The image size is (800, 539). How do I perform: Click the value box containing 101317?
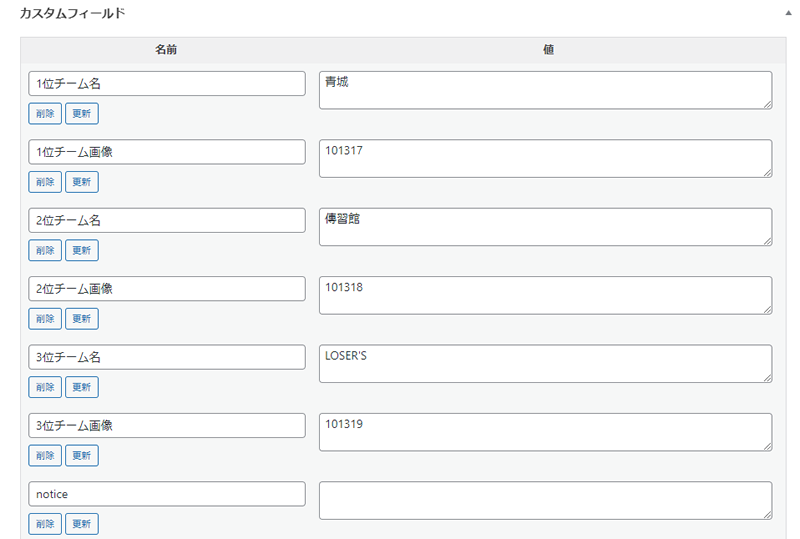[x=545, y=158]
